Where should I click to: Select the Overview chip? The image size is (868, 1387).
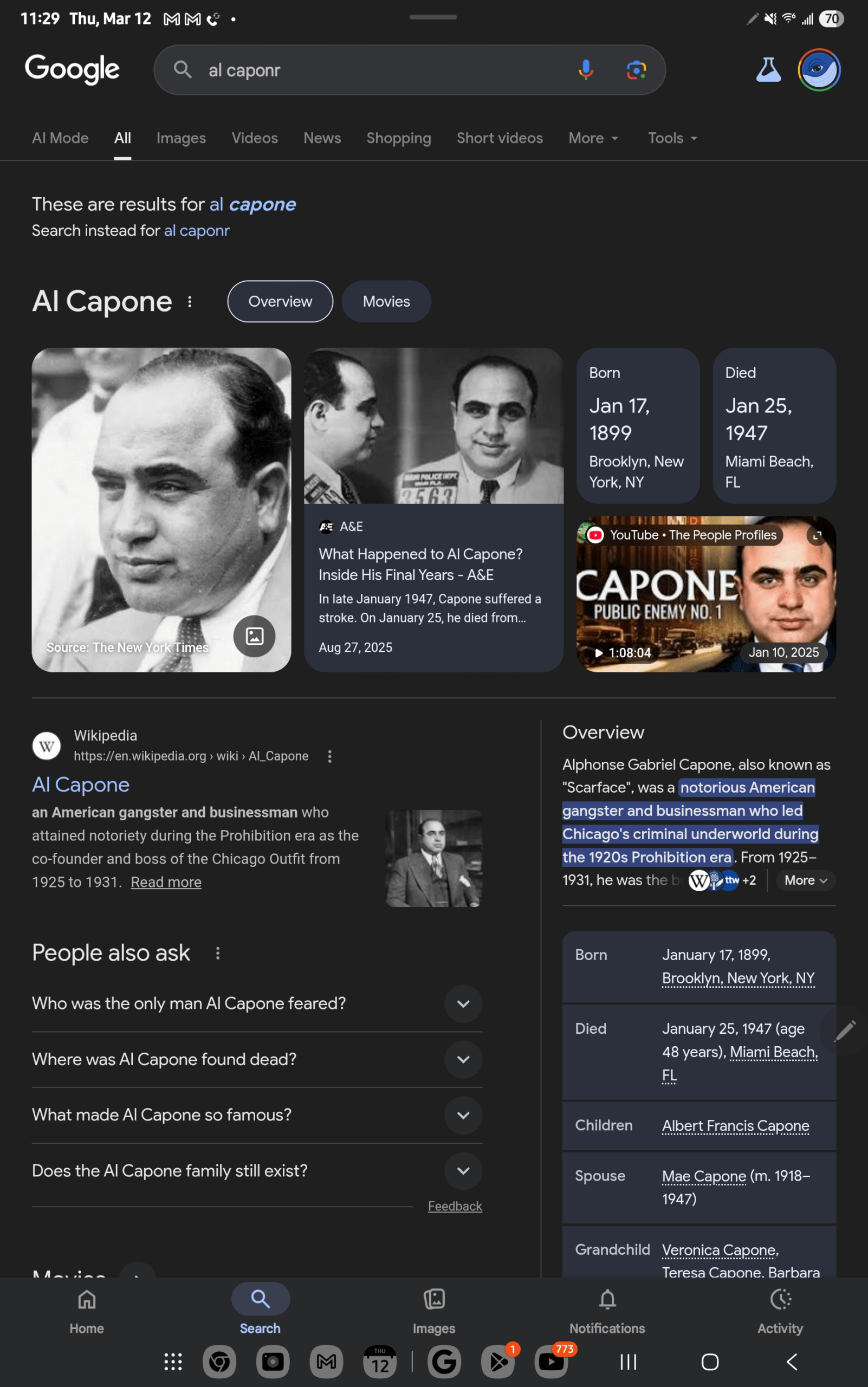coord(280,301)
